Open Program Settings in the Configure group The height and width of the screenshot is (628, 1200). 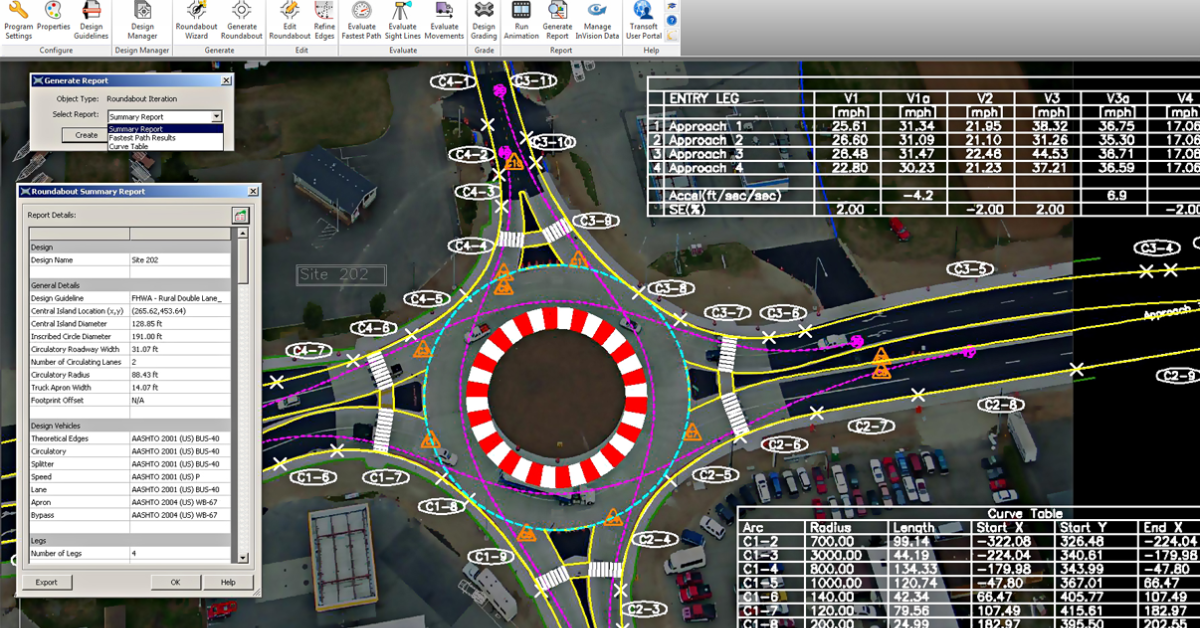pyautogui.click(x=18, y=21)
